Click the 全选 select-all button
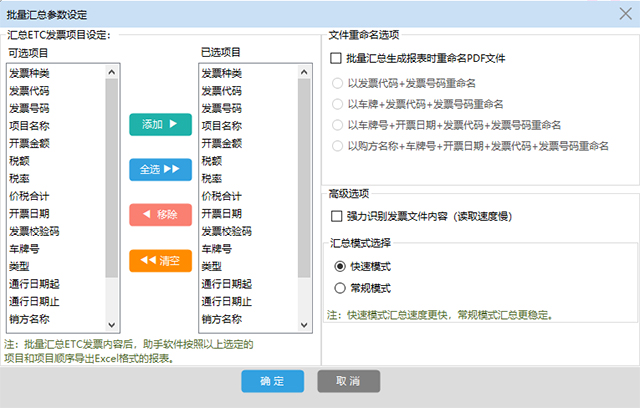 point(159,169)
